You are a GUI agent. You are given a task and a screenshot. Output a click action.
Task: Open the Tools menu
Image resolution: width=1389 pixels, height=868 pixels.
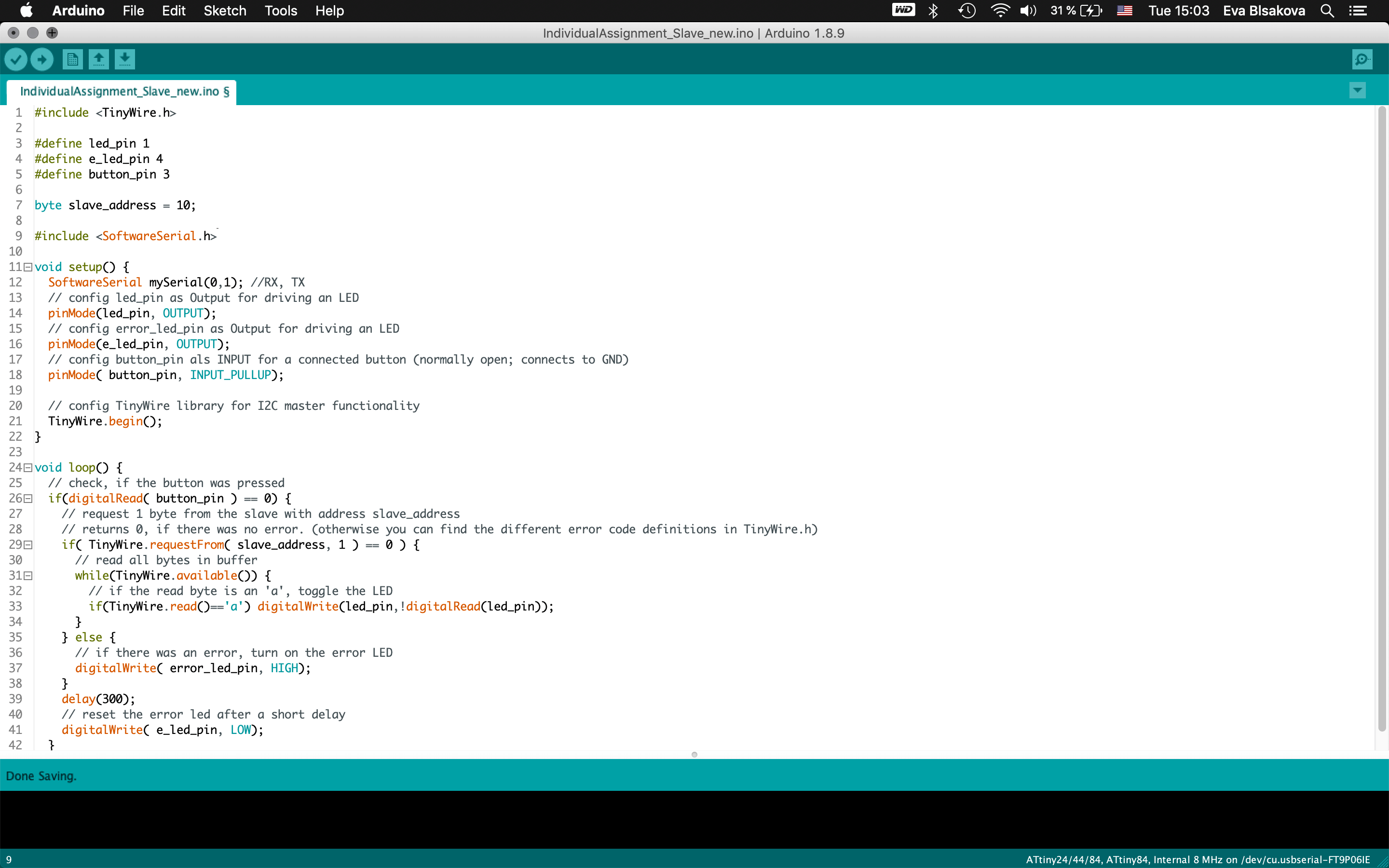click(x=281, y=11)
